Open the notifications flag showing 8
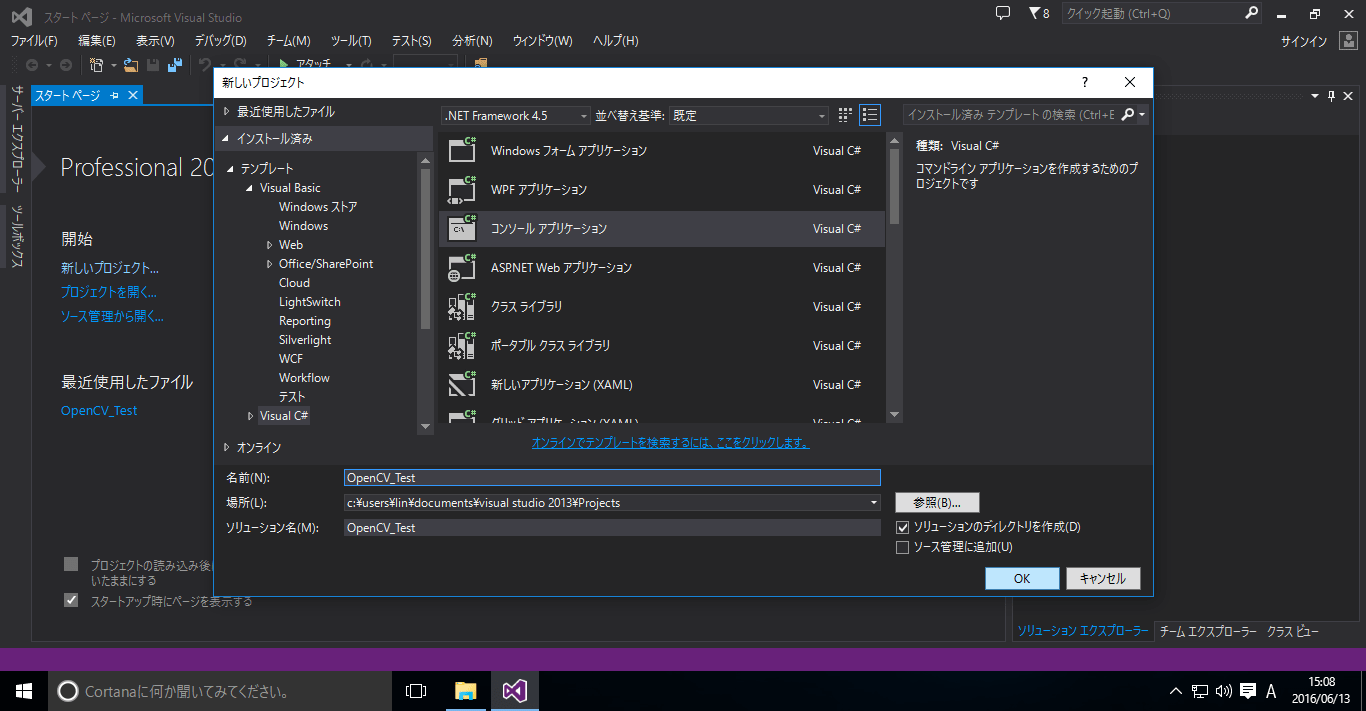Image resolution: width=1366 pixels, height=711 pixels. [x=1039, y=14]
